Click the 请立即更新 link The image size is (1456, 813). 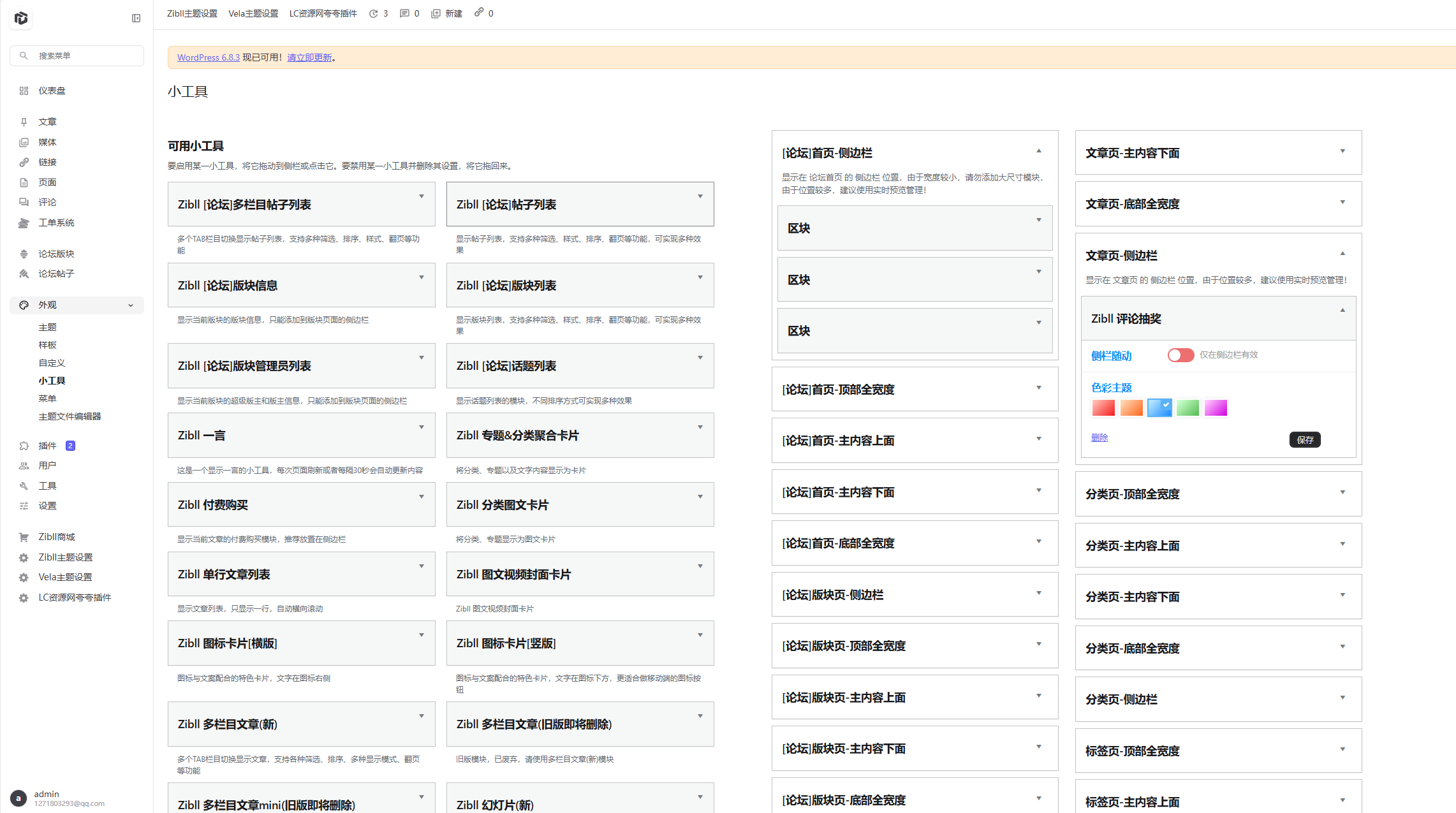309,57
